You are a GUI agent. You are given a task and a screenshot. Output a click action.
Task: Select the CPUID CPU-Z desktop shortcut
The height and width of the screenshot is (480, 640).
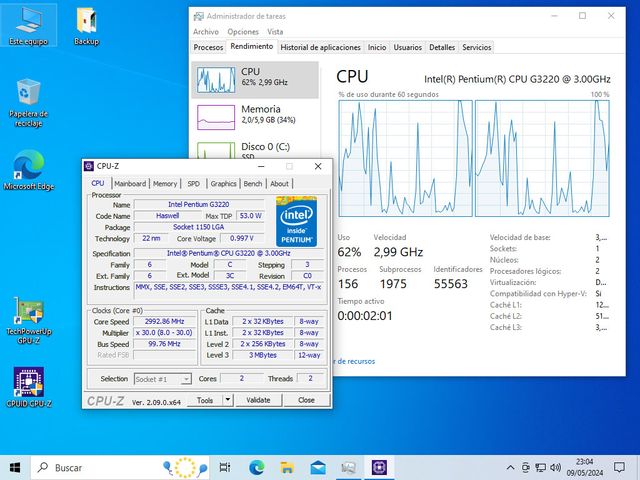[28, 387]
